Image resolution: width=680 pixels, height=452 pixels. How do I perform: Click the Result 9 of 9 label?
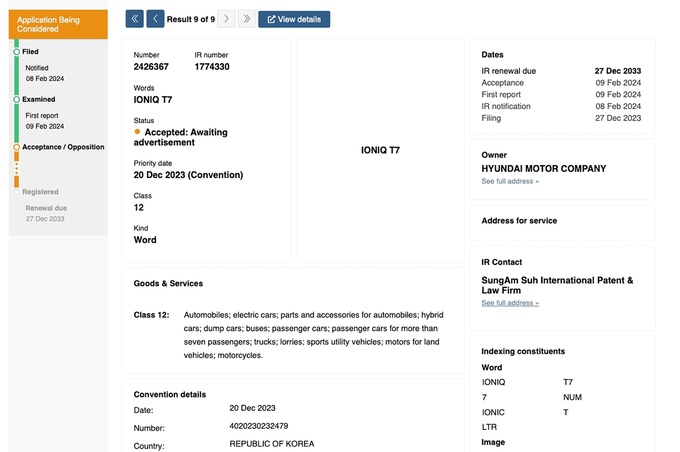coord(191,19)
